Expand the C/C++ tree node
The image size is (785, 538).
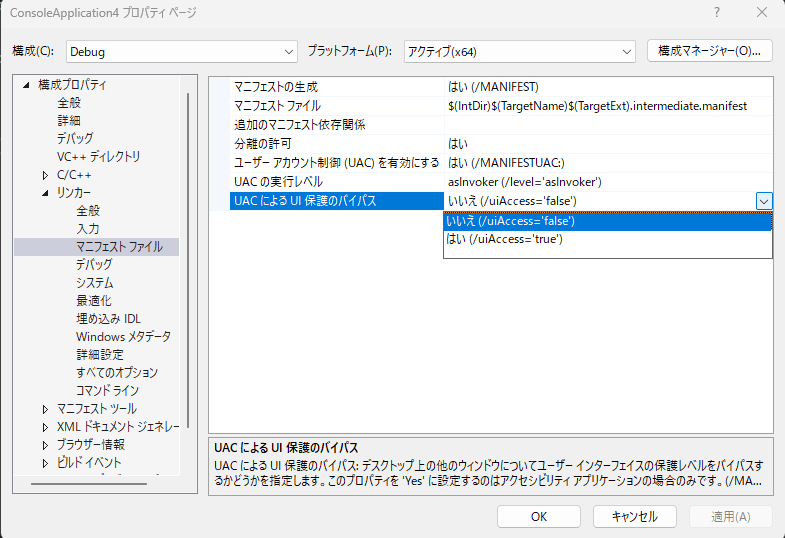tap(46, 175)
